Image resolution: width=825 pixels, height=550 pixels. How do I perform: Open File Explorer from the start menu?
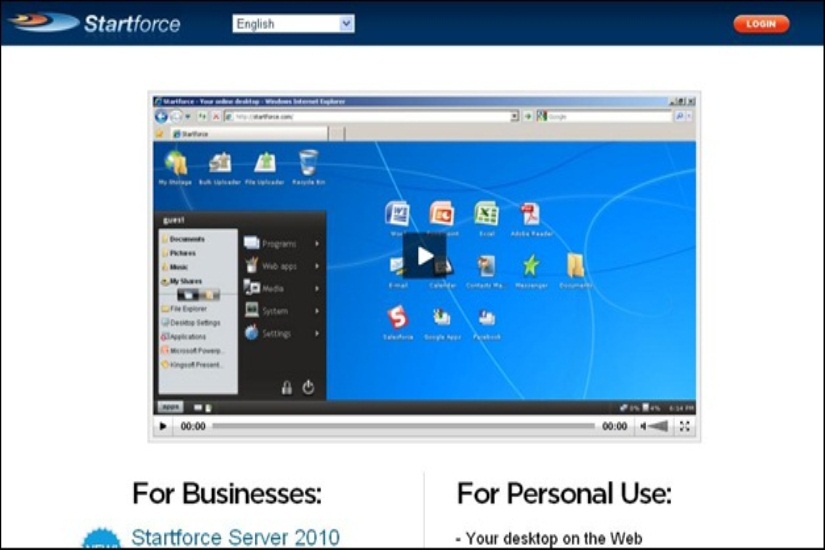[x=184, y=308]
